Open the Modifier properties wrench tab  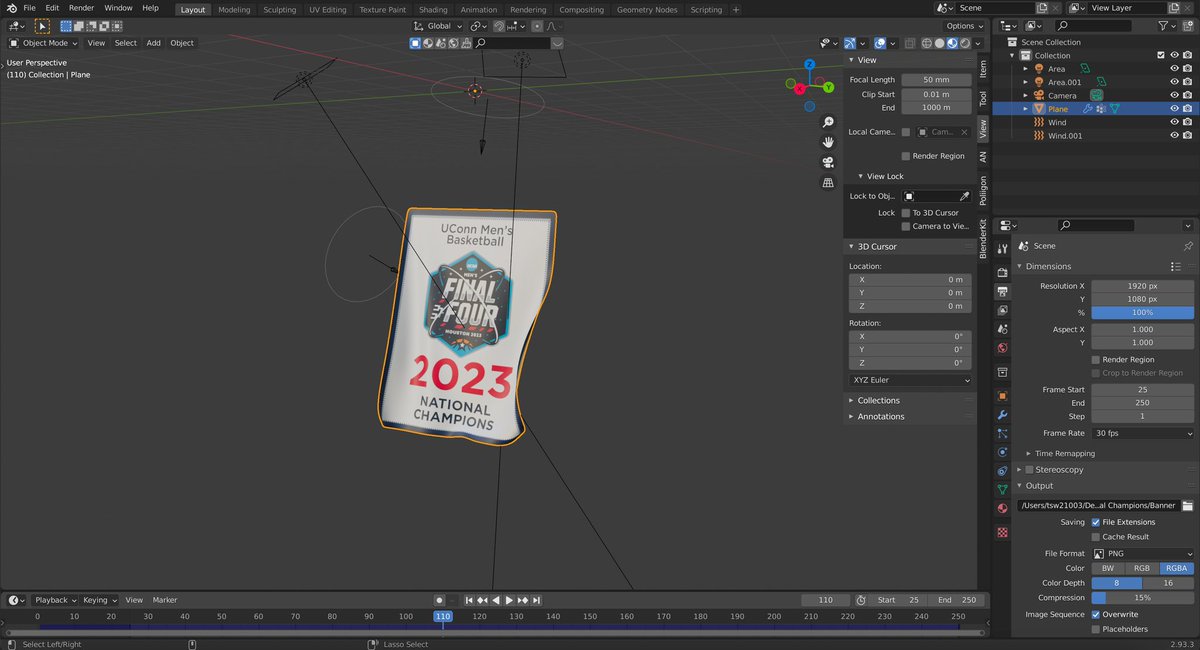[1002, 415]
